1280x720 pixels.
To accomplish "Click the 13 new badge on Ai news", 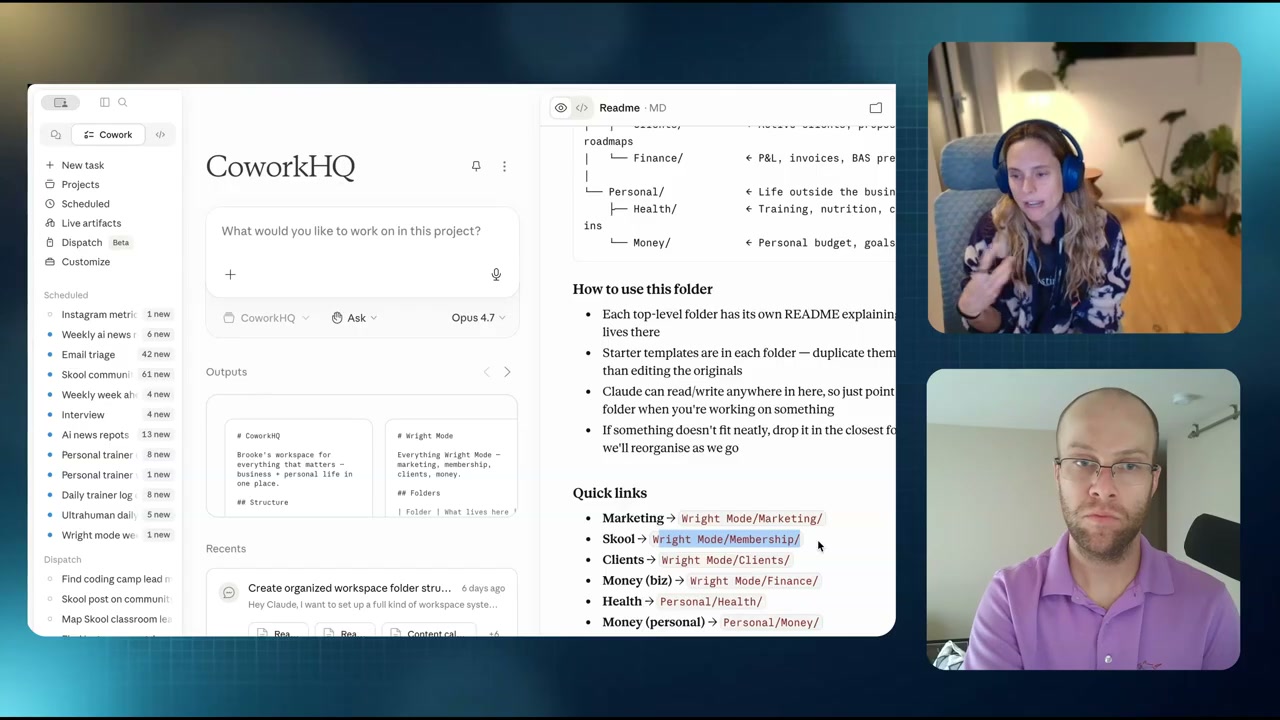I will coord(156,434).
